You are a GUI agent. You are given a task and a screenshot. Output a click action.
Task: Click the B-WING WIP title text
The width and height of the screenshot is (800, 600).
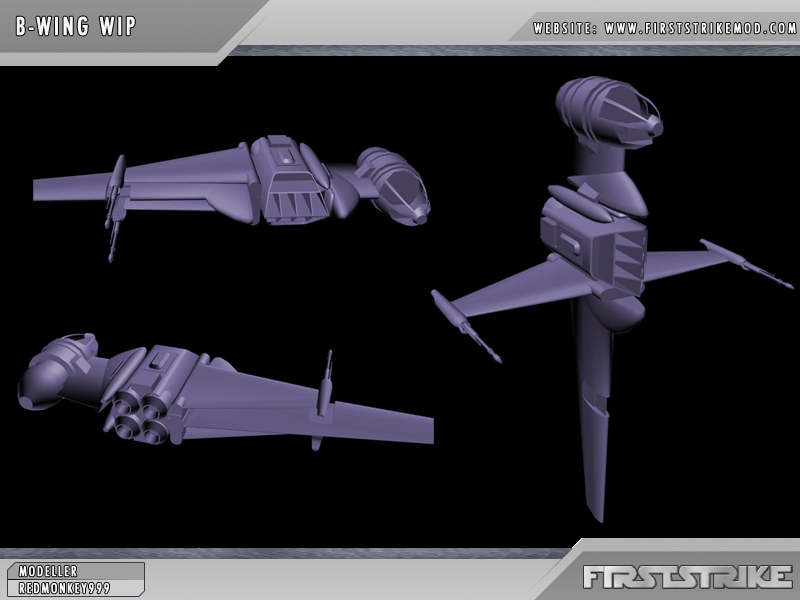77,27
